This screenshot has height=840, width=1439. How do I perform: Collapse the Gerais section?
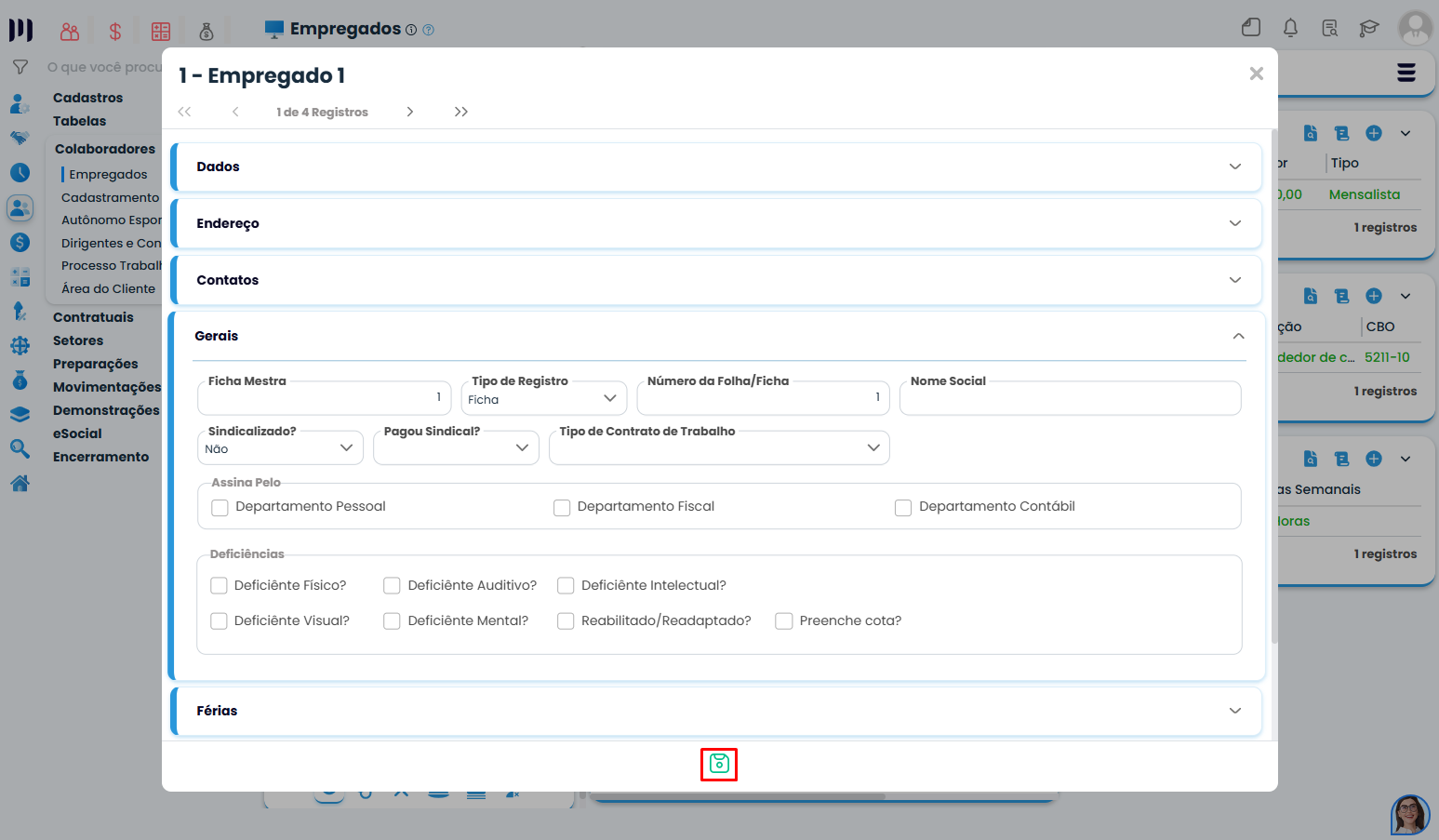719,336
